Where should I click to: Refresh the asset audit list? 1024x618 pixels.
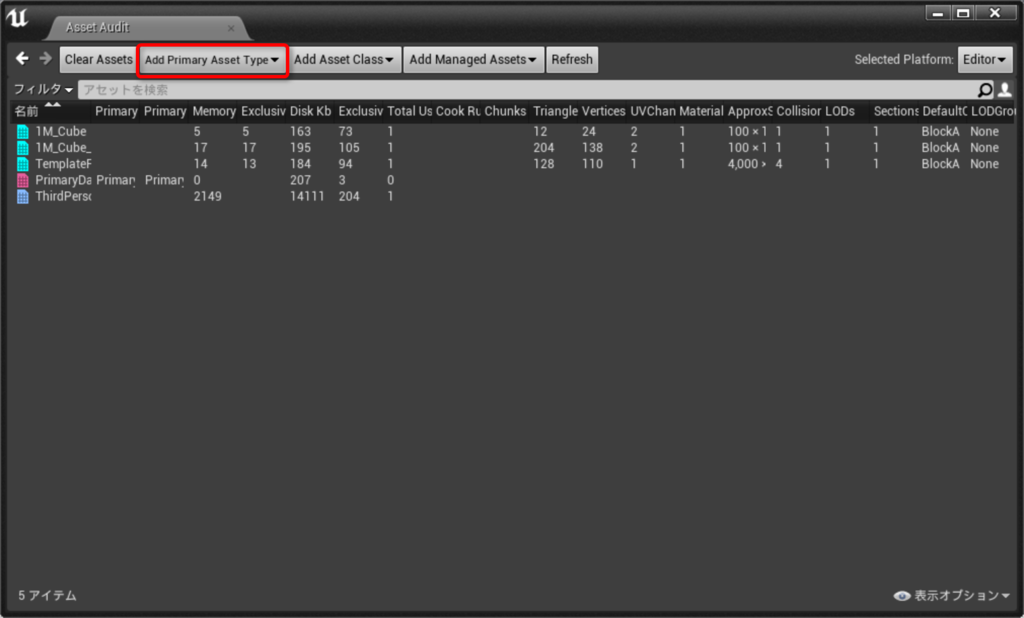[x=572, y=59]
